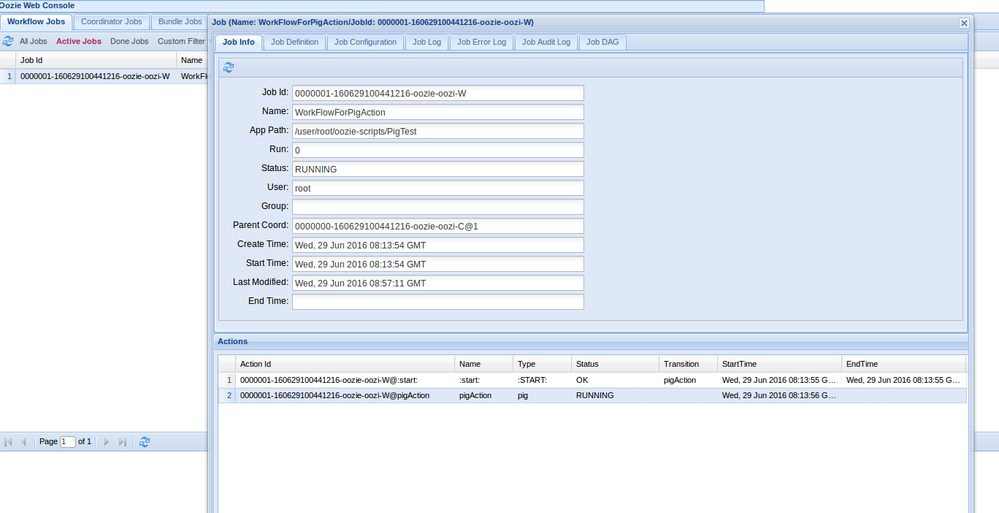
Task: Select the Job Info tab
Action: (x=238, y=42)
